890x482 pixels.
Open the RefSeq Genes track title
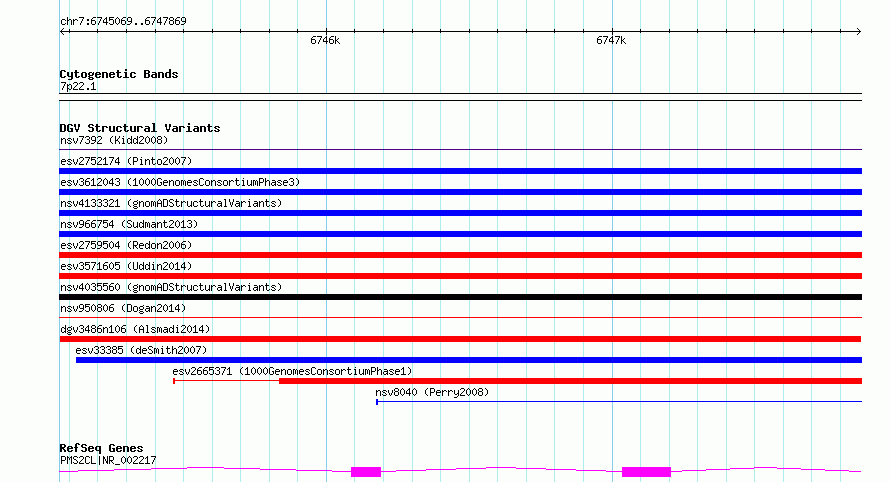(x=101, y=448)
